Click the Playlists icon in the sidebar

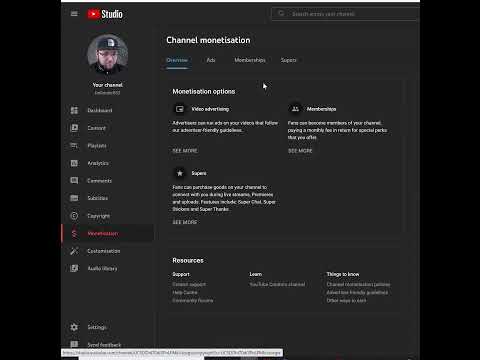tap(74, 146)
